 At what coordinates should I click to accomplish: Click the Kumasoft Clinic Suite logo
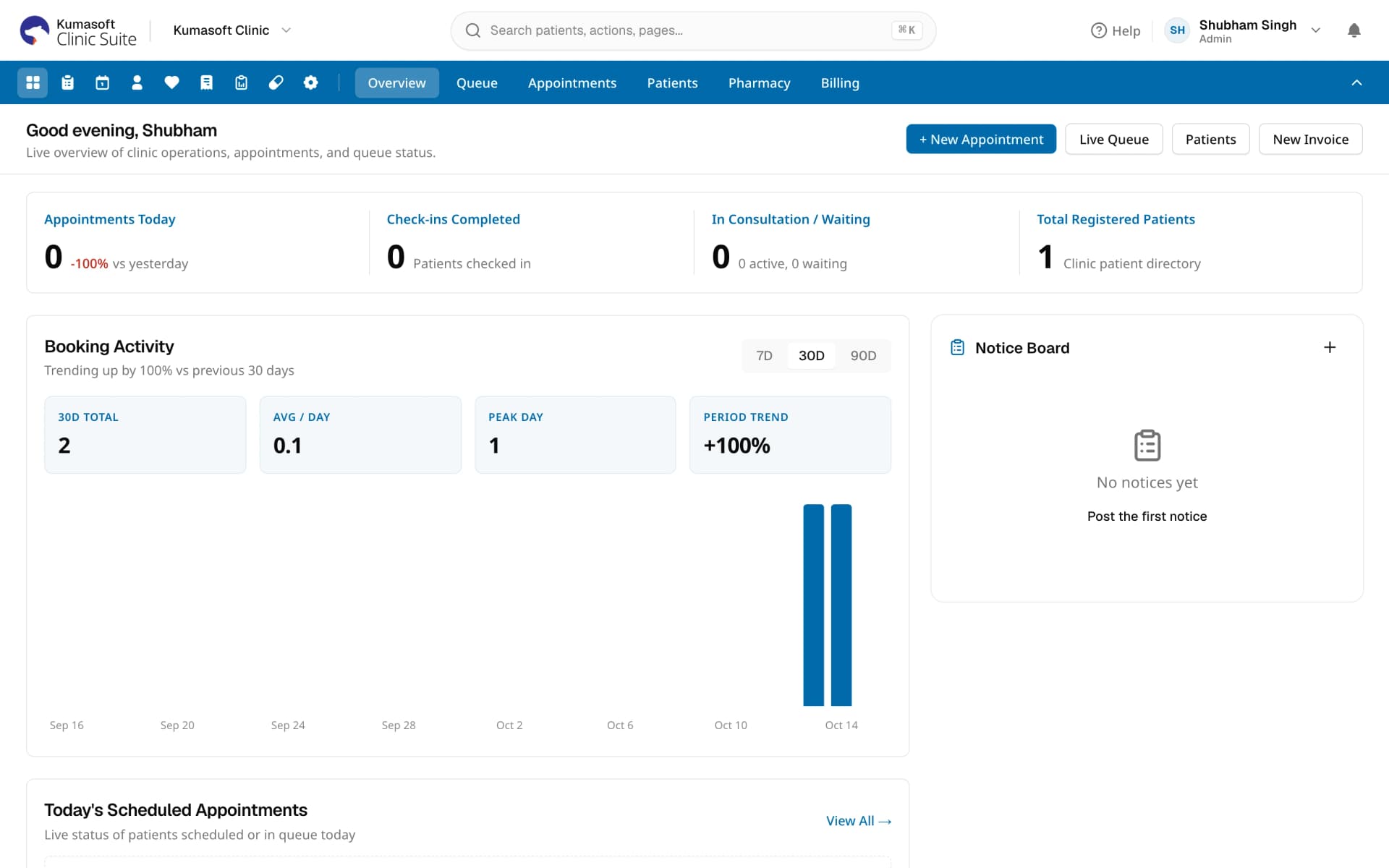[78, 31]
